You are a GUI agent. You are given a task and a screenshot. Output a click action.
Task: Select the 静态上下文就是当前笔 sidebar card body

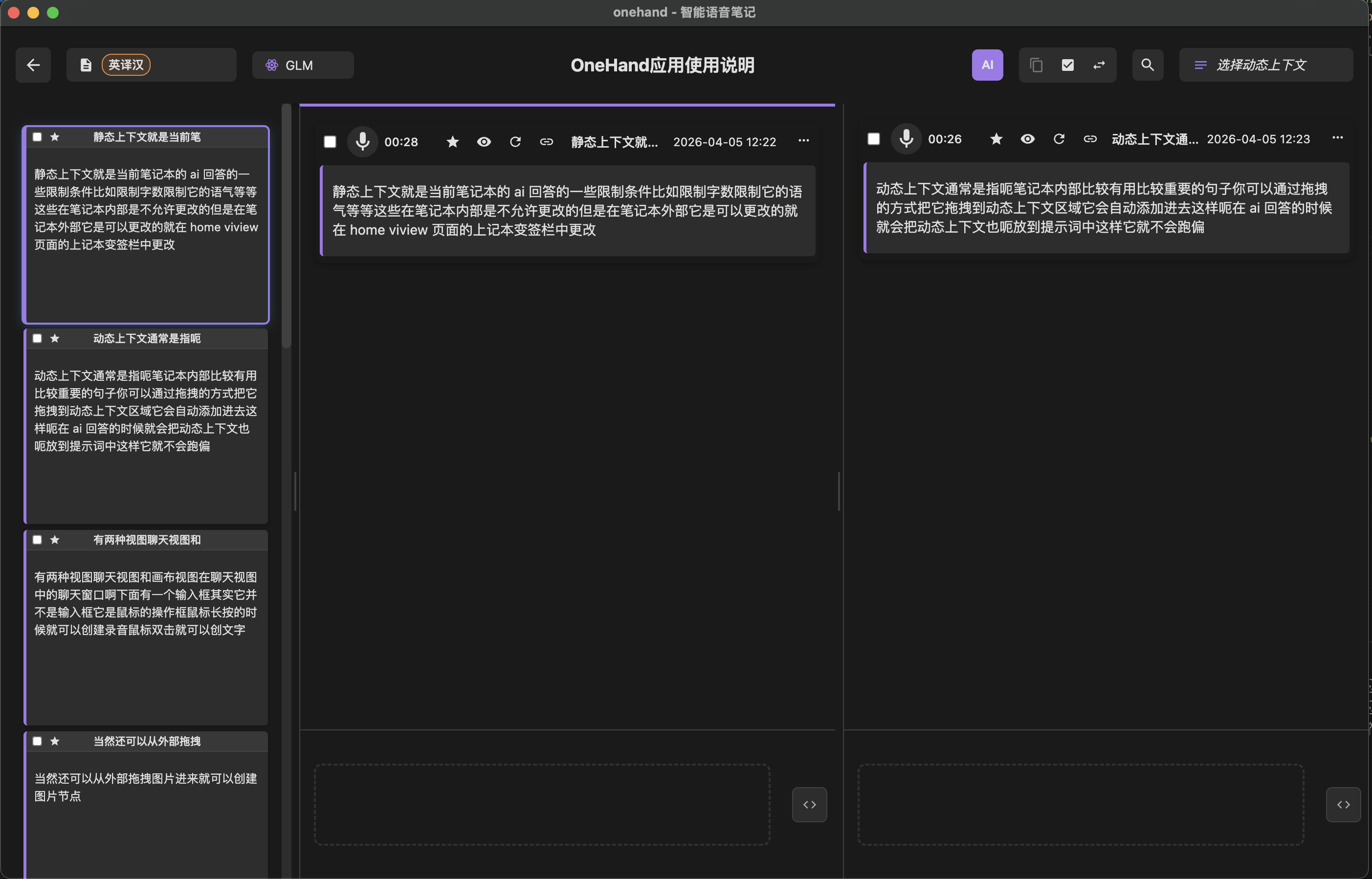(147, 234)
